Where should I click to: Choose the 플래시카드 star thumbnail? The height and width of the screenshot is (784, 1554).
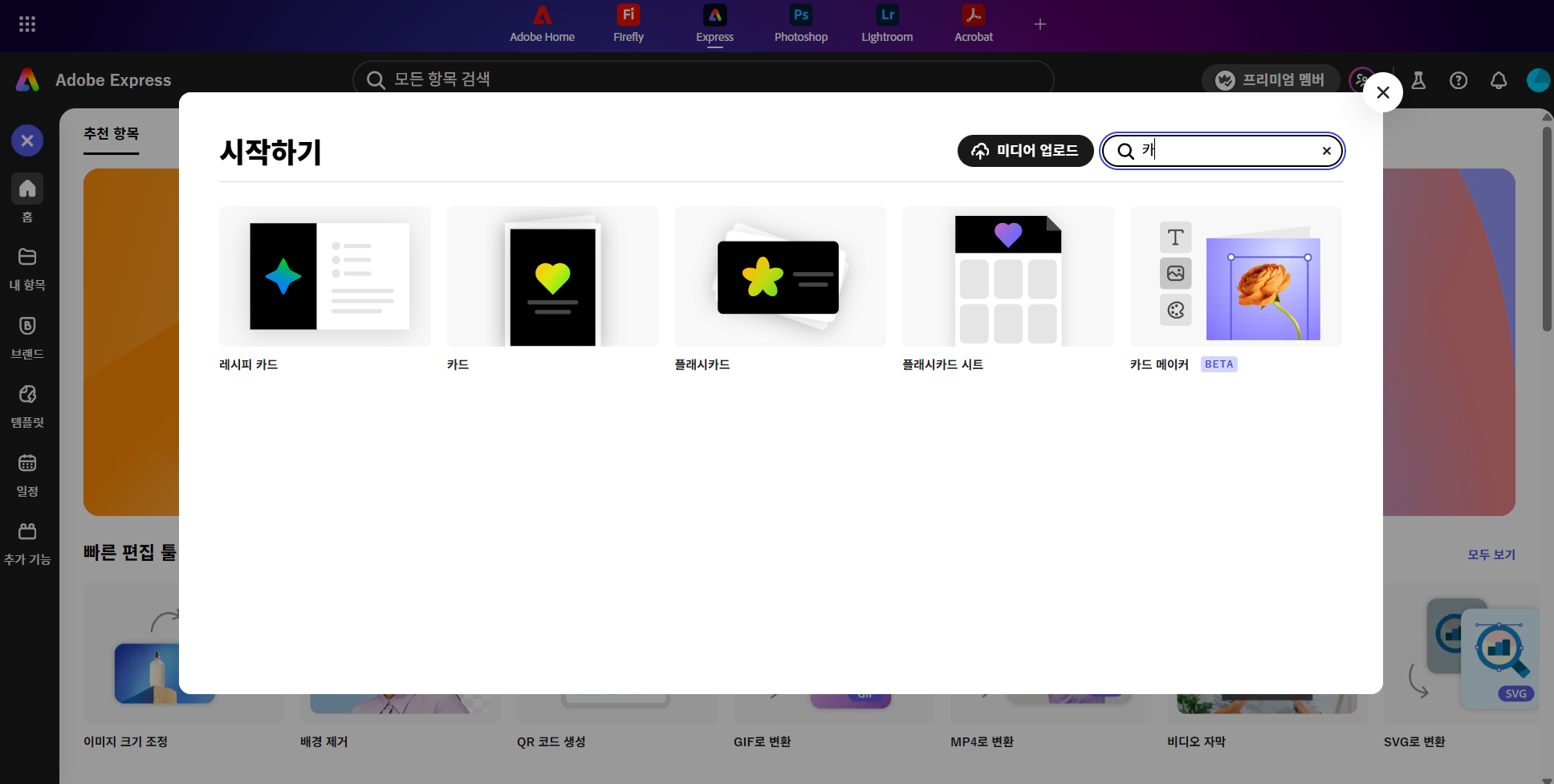780,276
